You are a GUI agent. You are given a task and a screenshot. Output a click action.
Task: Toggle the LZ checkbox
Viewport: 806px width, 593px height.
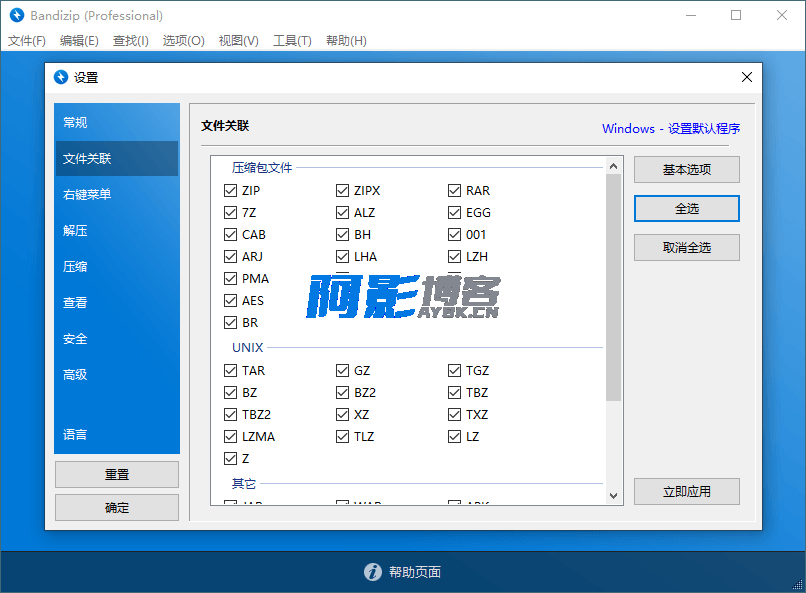tap(454, 436)
